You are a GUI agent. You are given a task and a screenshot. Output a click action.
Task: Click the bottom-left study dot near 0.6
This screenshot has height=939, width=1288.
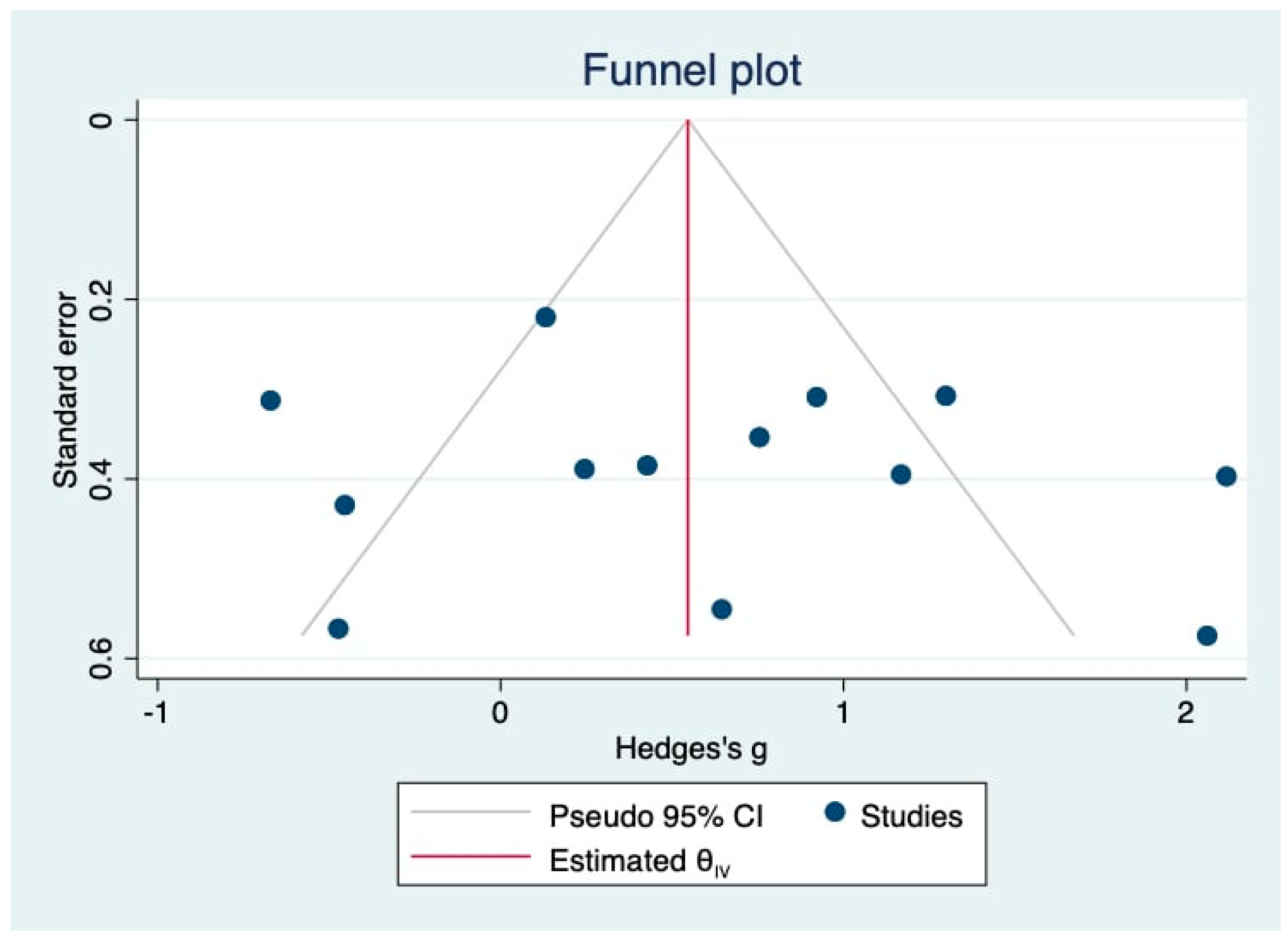[x=338, y=629]
